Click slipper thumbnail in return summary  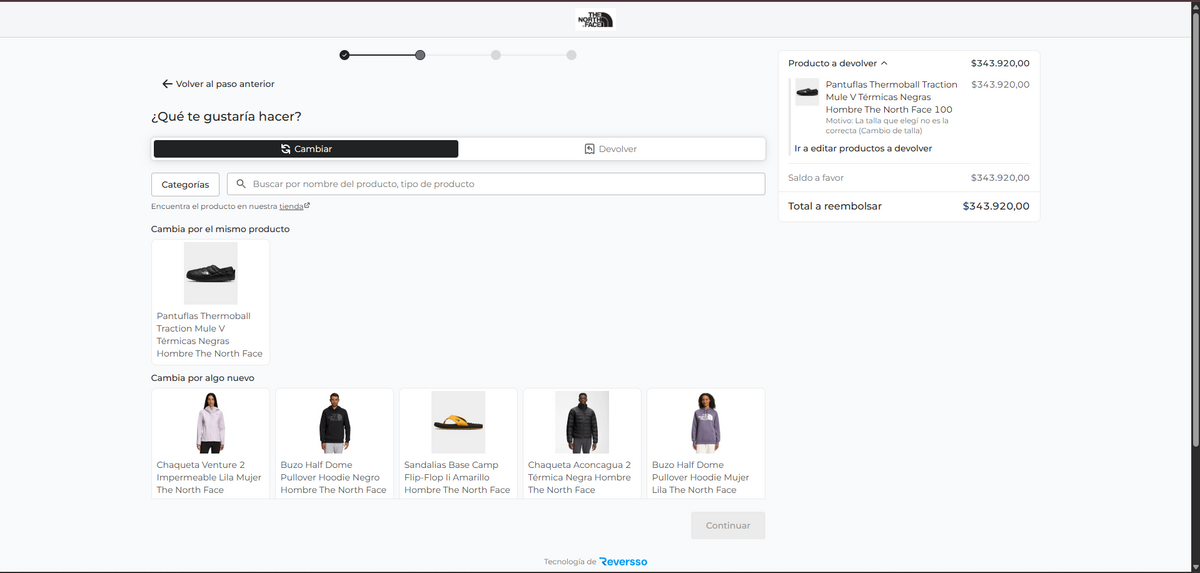tap(807, 92)
